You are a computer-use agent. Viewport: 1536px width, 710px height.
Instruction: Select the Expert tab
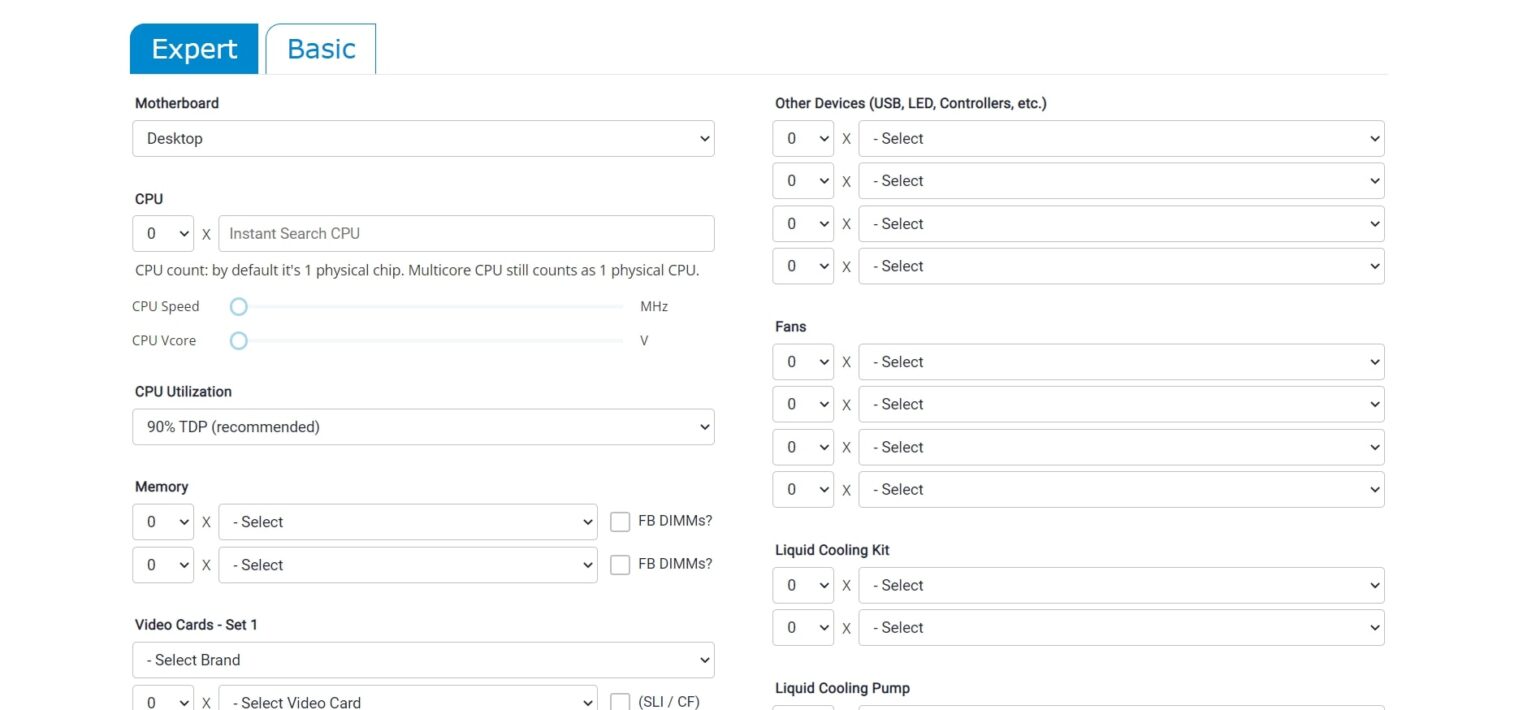click(x=193, y=48)
